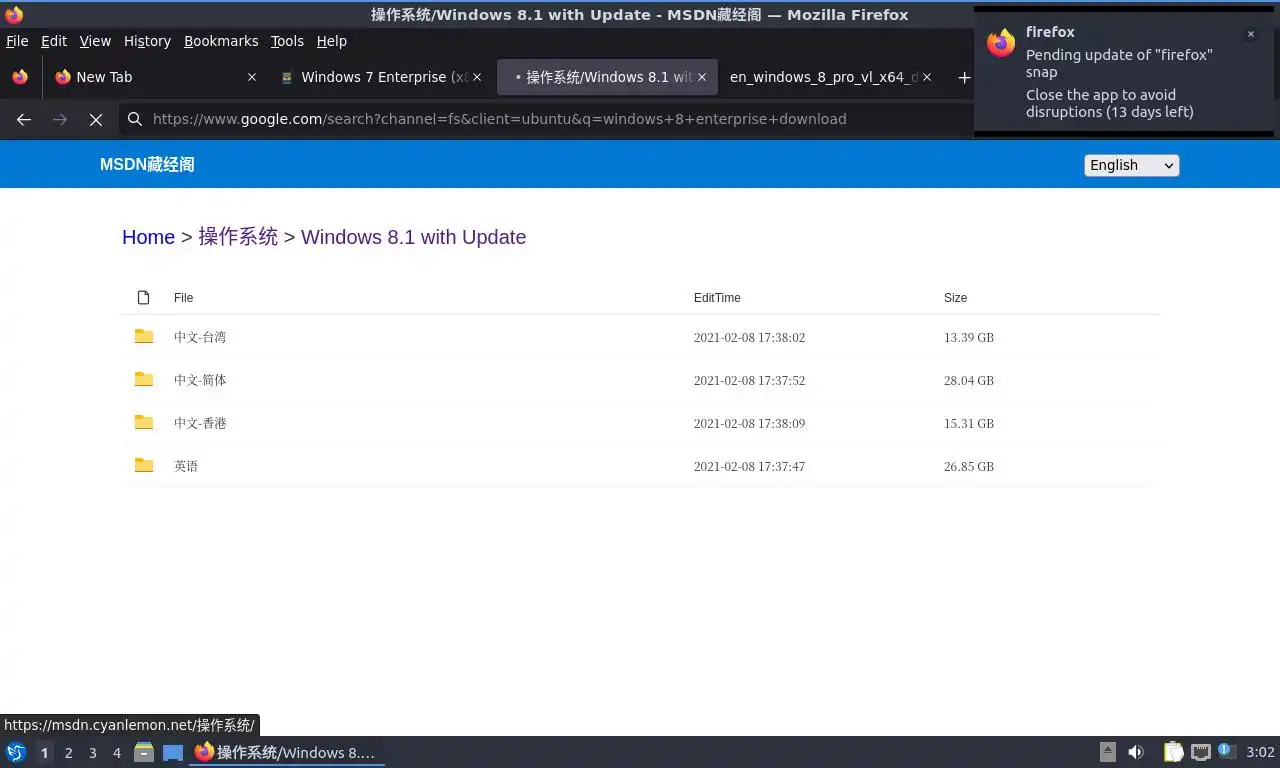Close the en_windows_8_pro_vl_x64 tab
Screen dimensions: 1280x768
coord(927,77)
